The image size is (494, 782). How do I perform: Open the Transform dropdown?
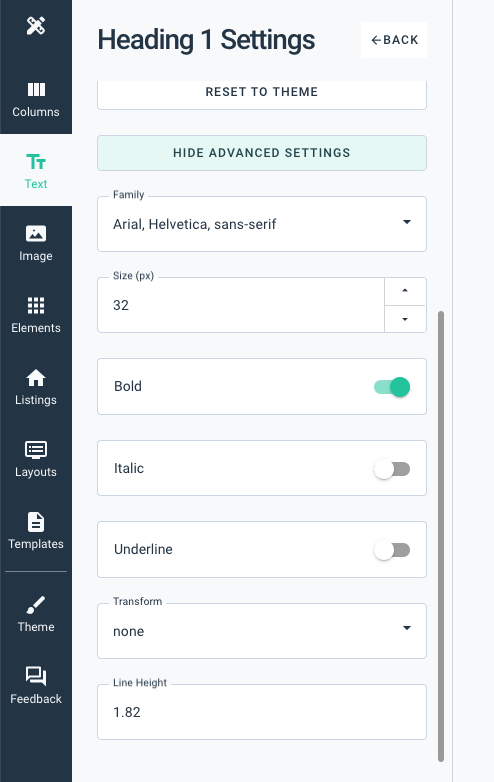262,631
